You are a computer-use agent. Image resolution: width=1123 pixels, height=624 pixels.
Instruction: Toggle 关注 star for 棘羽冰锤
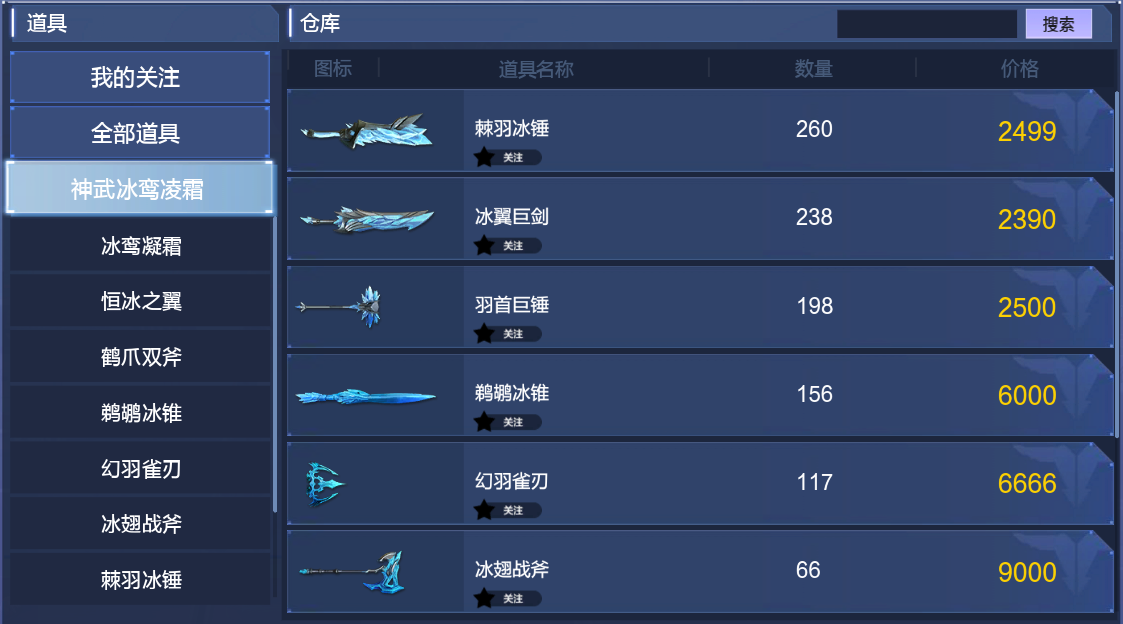coord(508,157)
